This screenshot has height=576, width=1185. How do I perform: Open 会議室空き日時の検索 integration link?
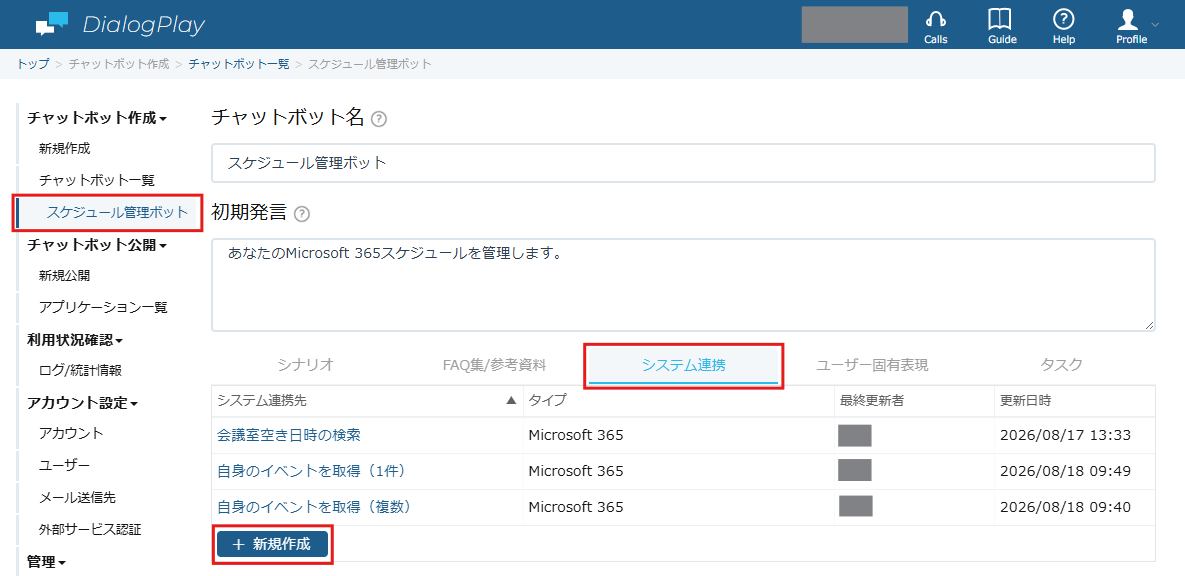pos(289,435)
